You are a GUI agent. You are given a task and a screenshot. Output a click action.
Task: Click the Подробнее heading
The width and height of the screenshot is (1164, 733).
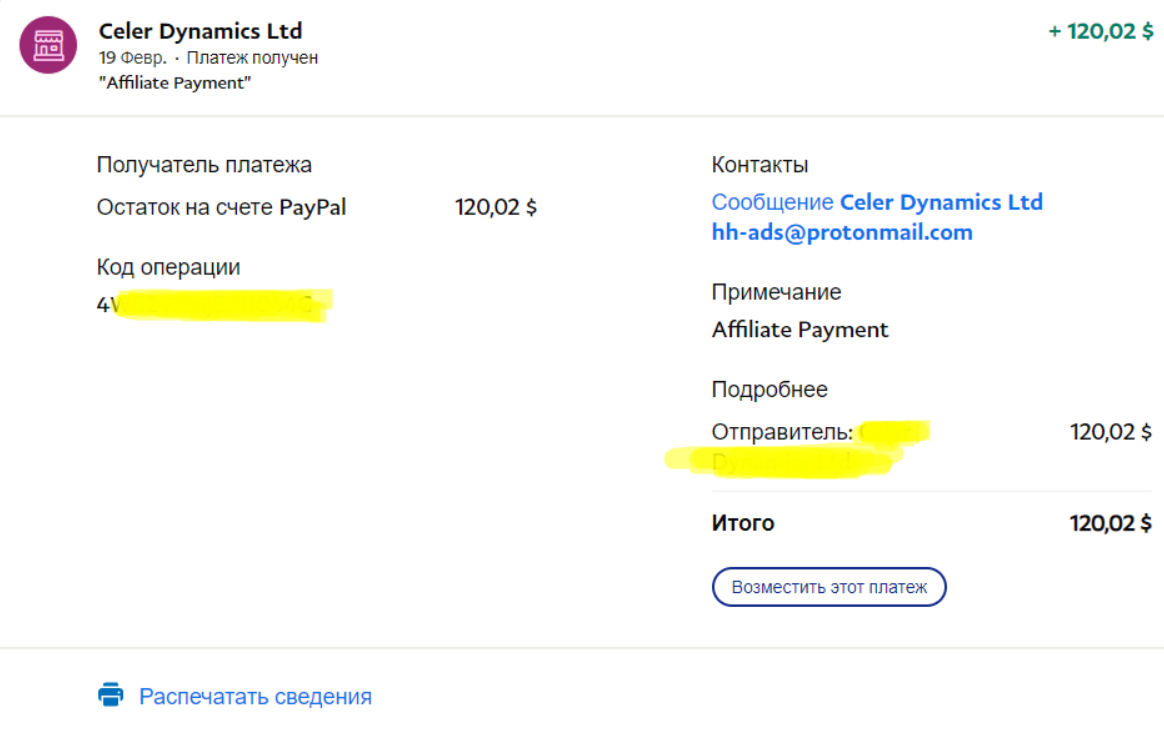[x=770, y=389]
